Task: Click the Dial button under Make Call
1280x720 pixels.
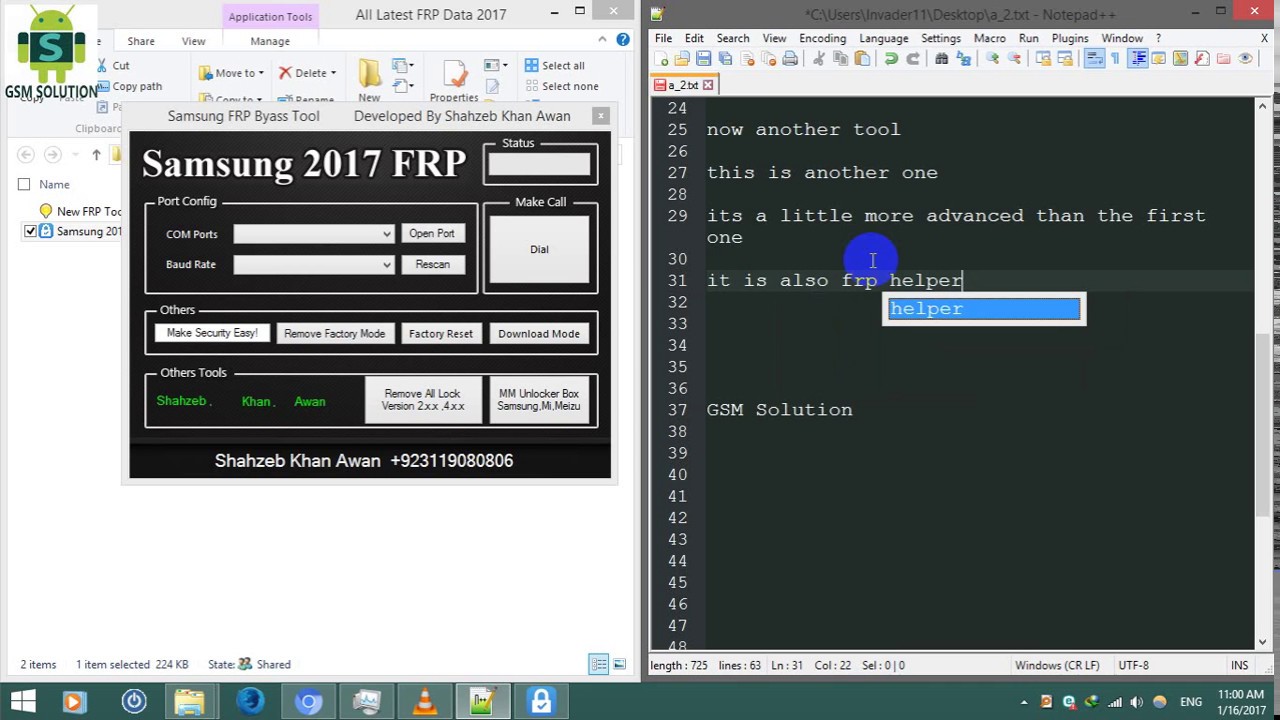Action: click(539, 249)
